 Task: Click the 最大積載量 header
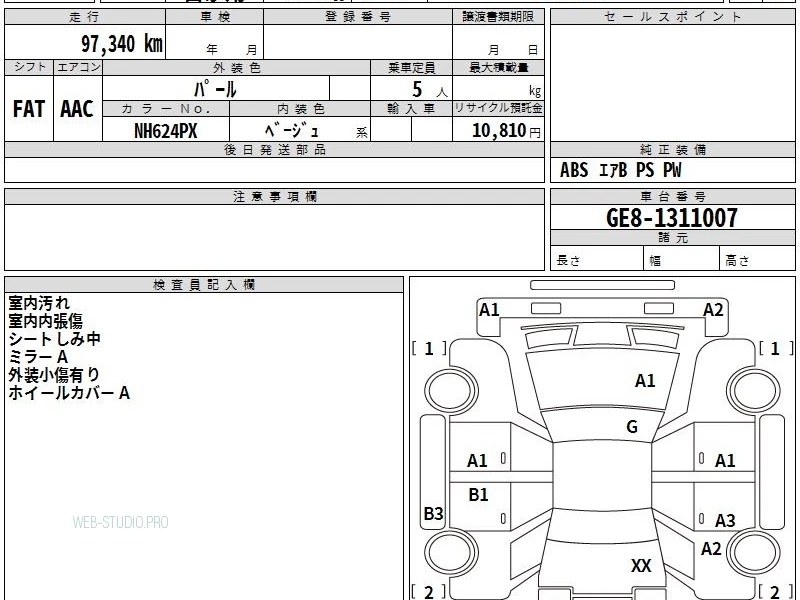coord(498,67)
